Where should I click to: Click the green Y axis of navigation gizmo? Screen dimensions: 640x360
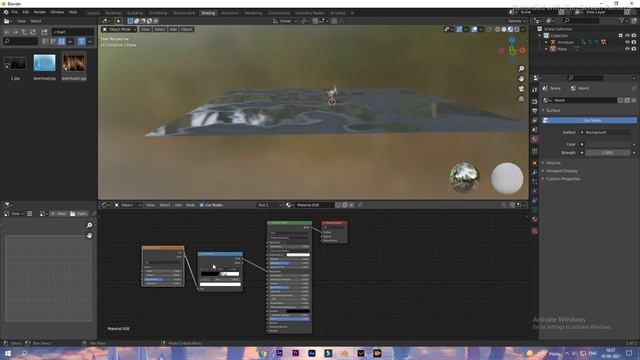point(512,51)
